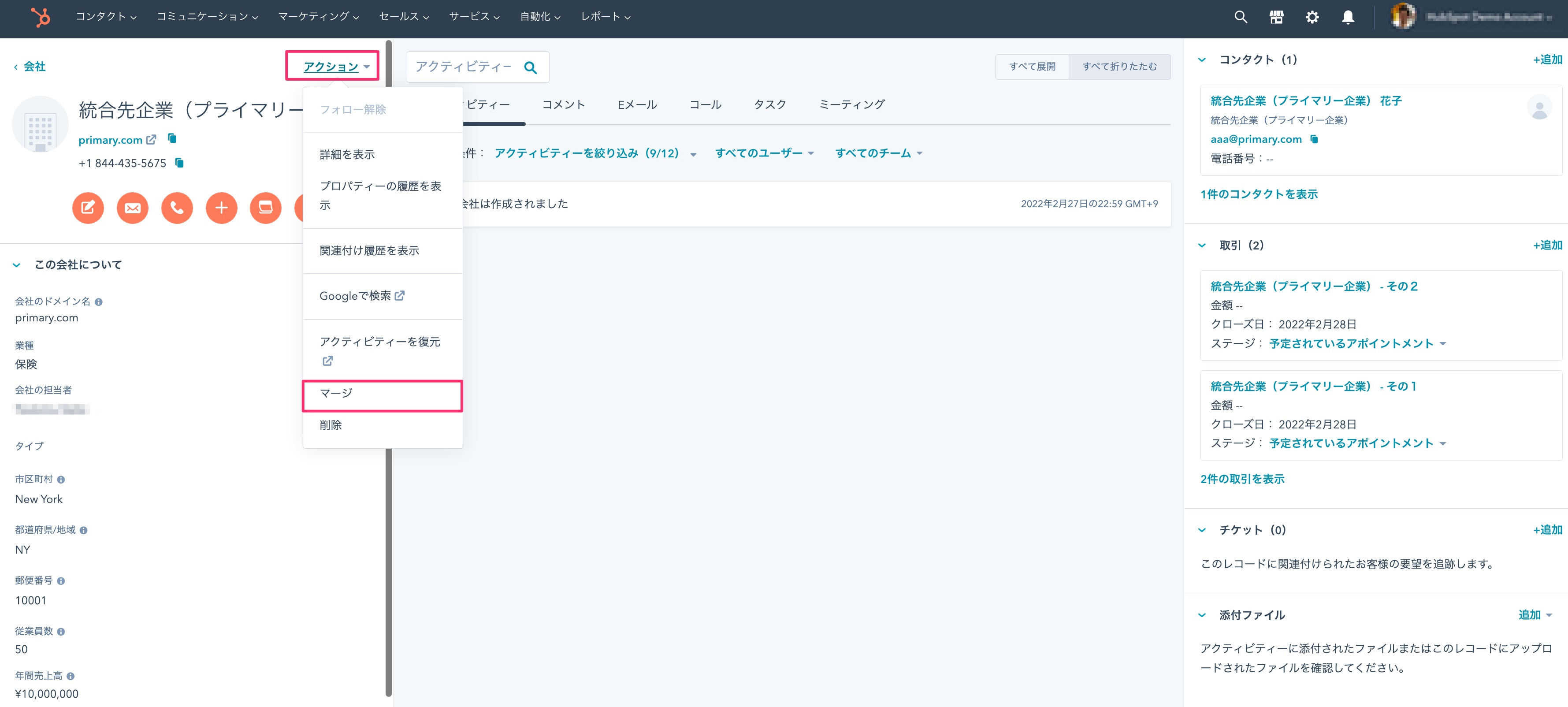Select プロパティーの履歴を表示 menu item
The image size is (1568, 707).
point(382,195)
